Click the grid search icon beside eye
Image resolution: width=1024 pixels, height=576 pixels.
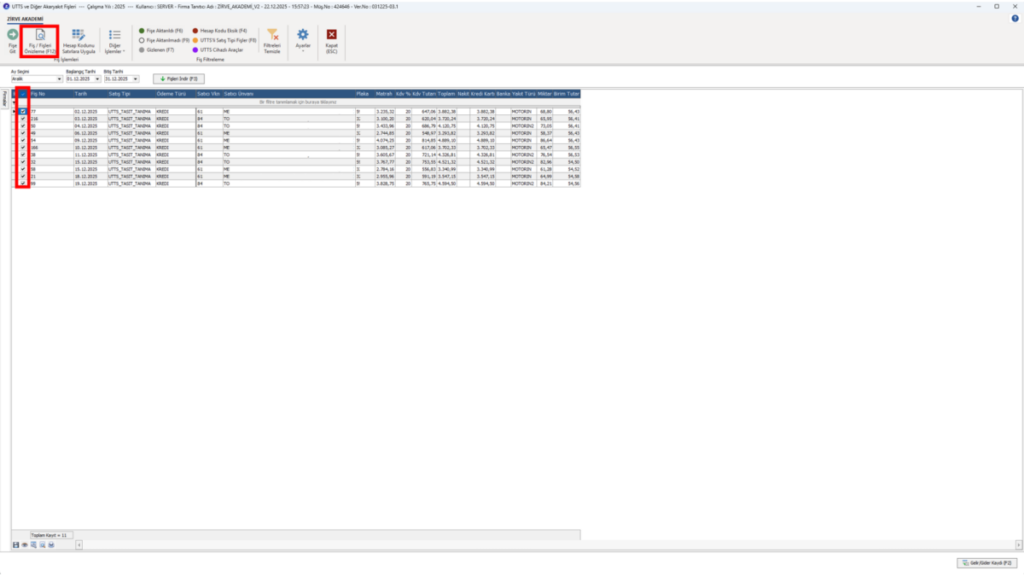(33, 545)
